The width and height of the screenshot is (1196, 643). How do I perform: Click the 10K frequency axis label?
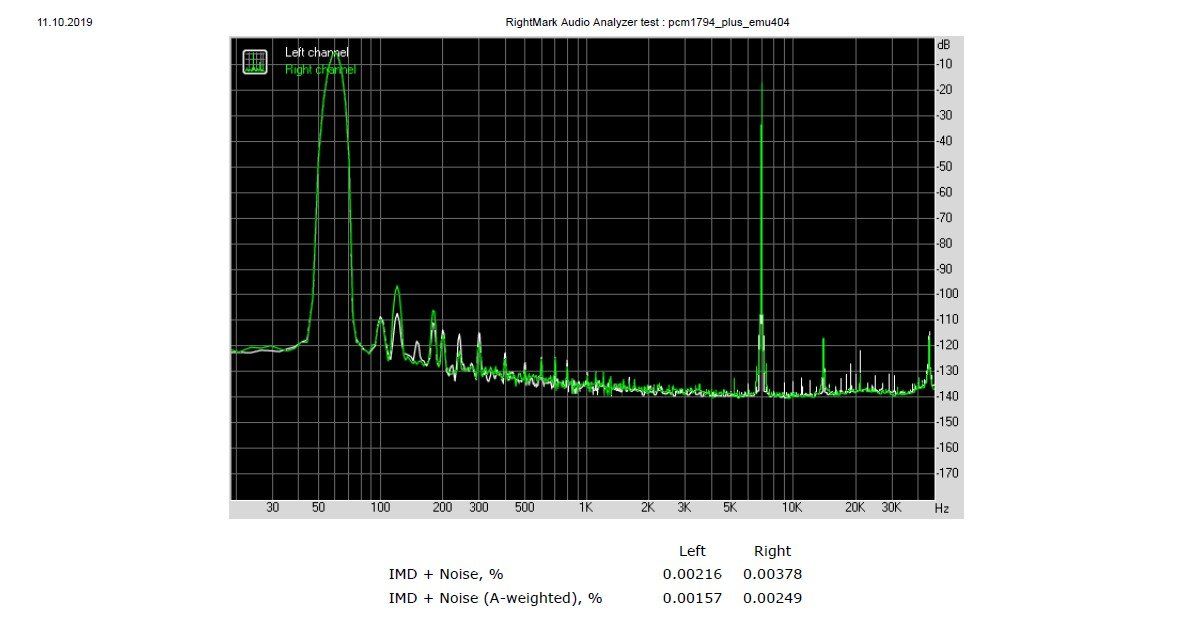tap(792, 507)
